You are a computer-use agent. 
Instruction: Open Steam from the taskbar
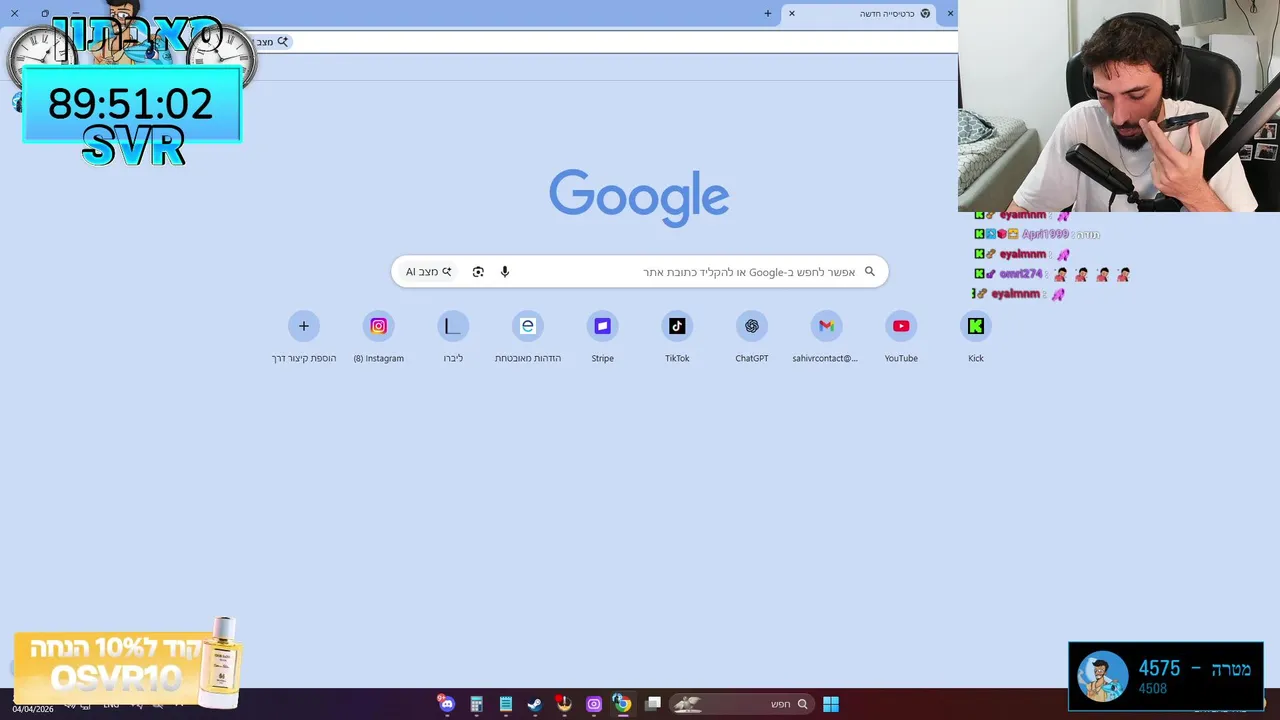(x=535, y=704)
